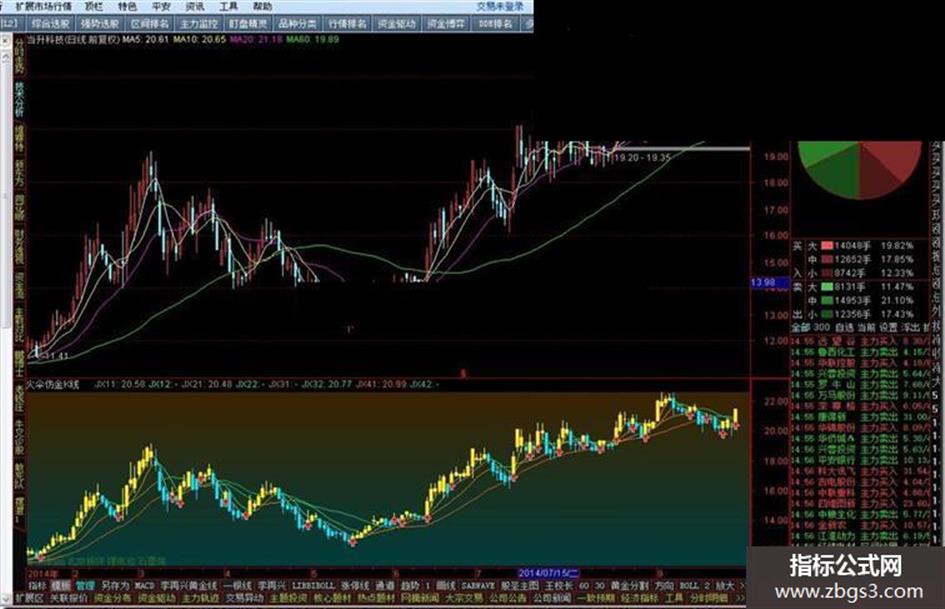Viewport: 945px width, 609px height.
Task: Select the 指标 tab in indicator bar
Action: coord(37,585)
